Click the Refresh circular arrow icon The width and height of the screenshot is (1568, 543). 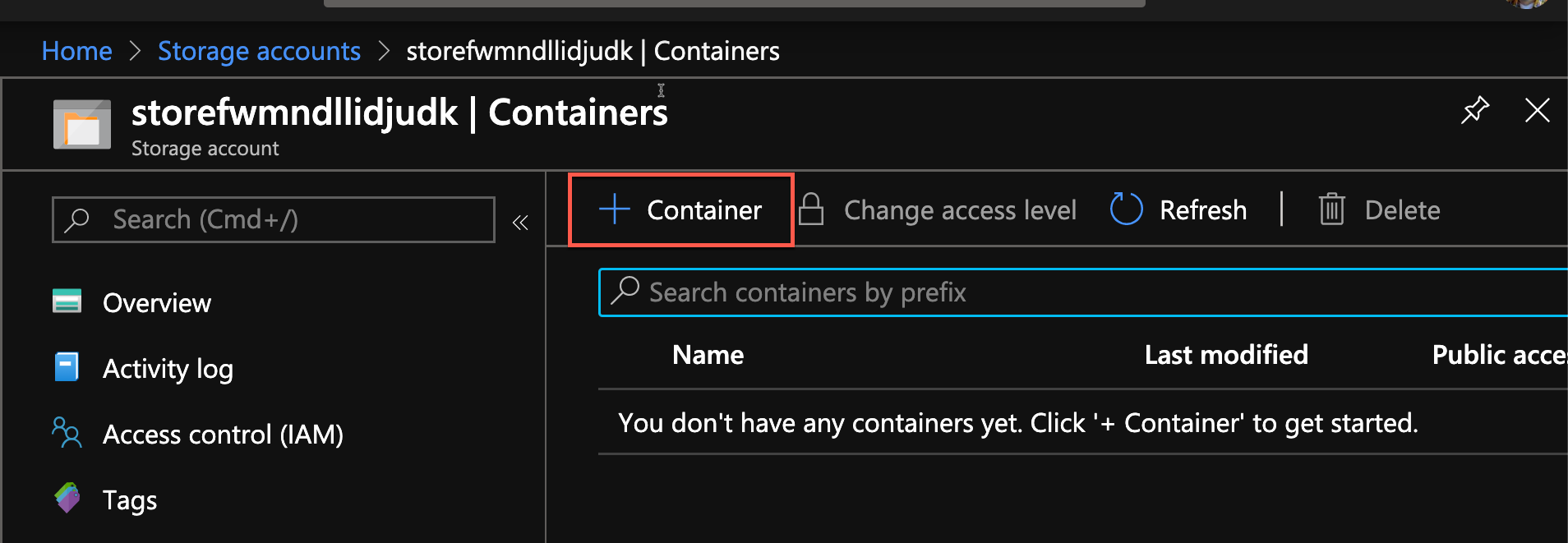(1126, 209)
